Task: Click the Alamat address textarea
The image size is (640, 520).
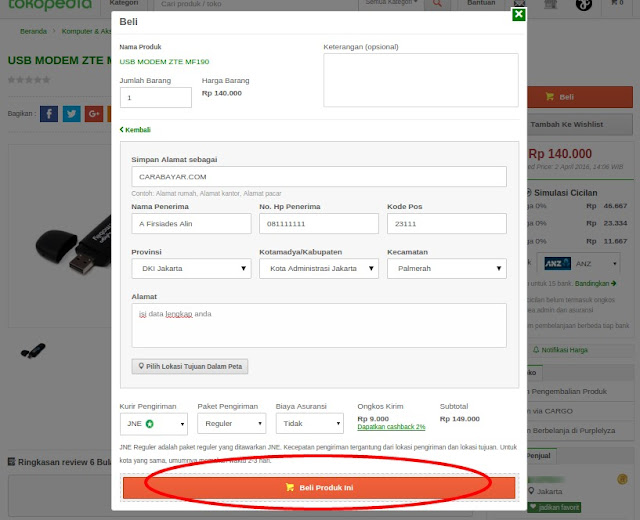Action: coord(319,326)
